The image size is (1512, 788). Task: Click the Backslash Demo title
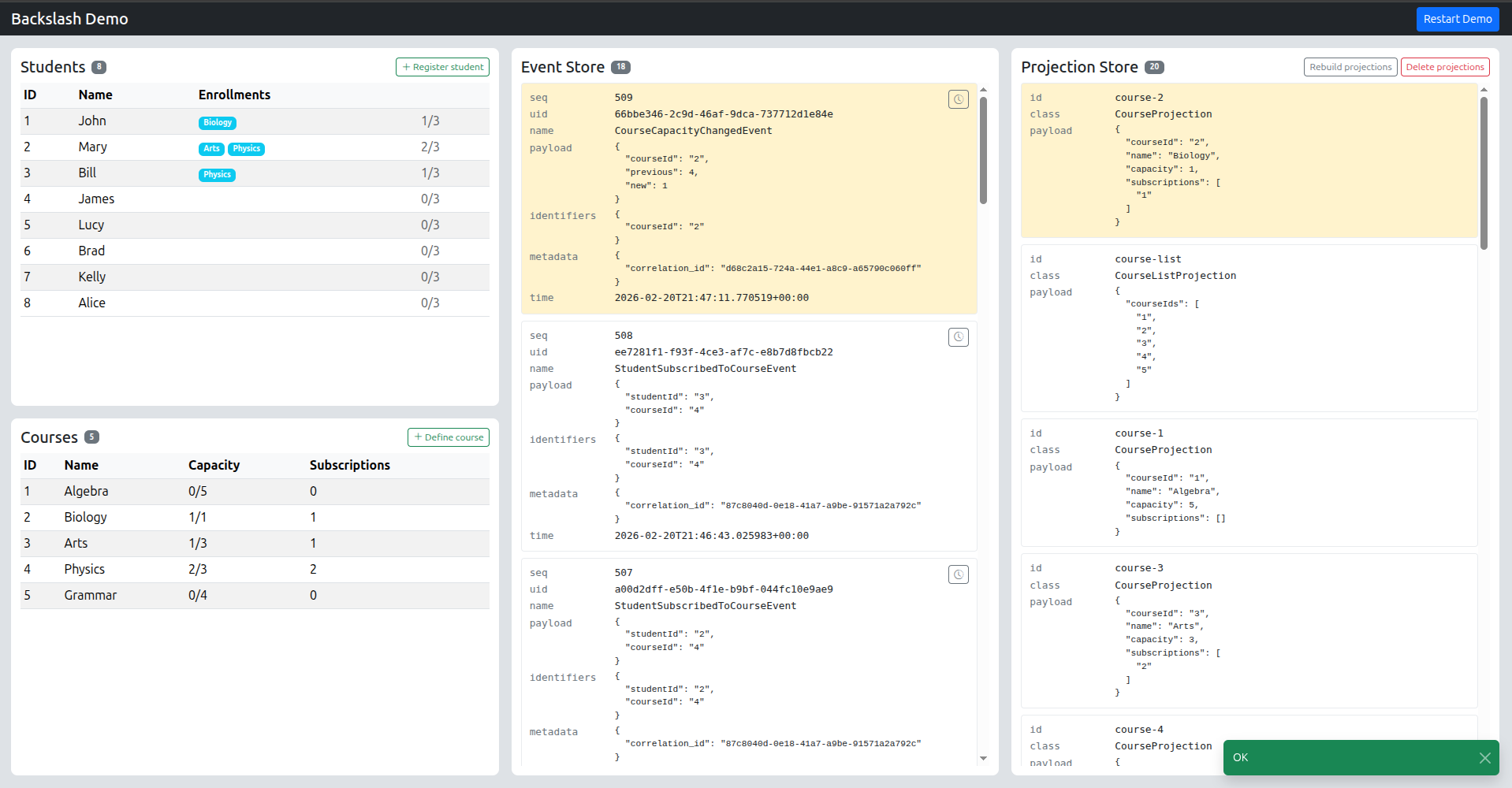70,19
